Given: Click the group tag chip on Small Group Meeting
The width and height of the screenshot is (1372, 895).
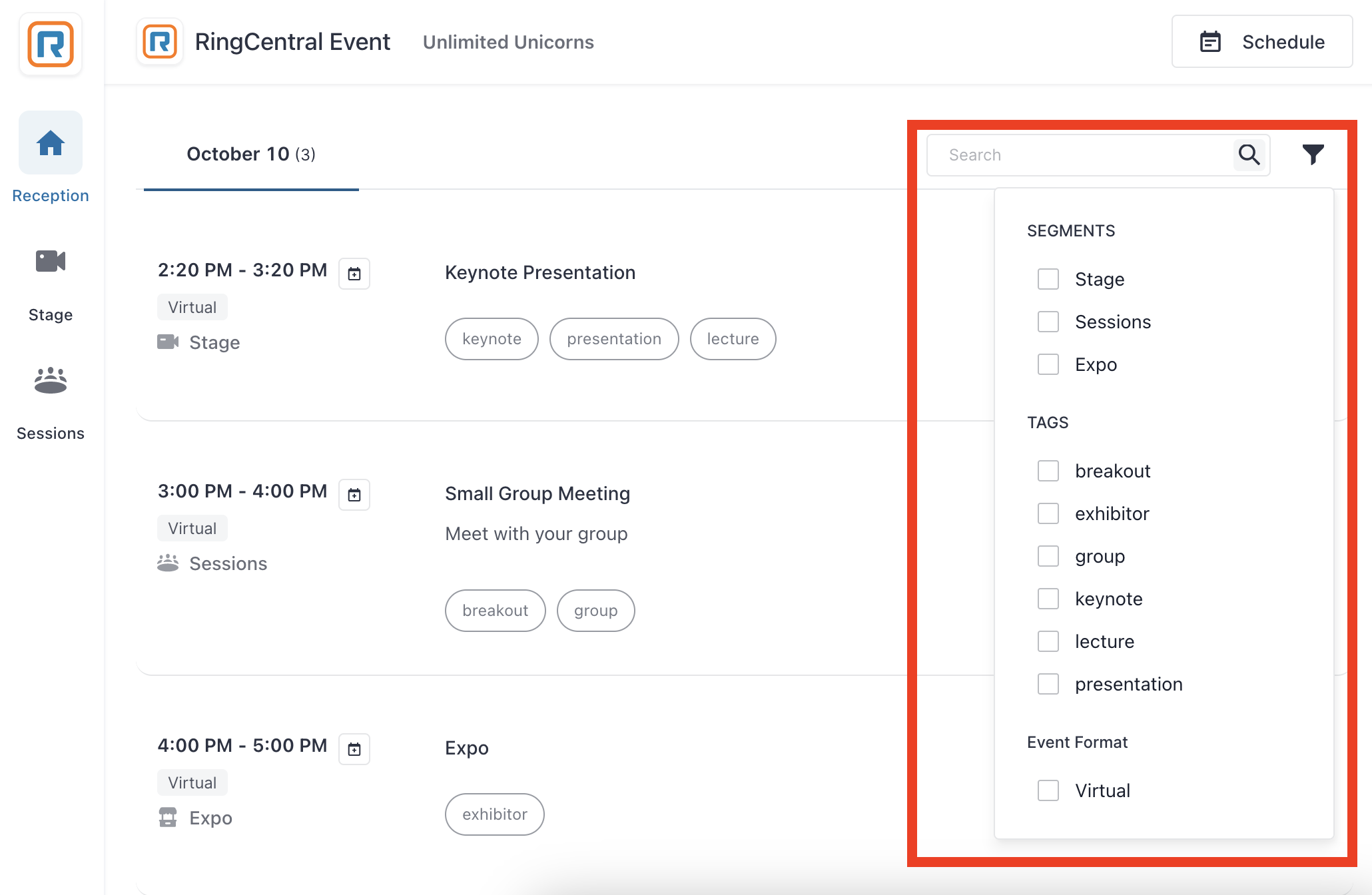Looking at the screenshot, I should [596, 611].
